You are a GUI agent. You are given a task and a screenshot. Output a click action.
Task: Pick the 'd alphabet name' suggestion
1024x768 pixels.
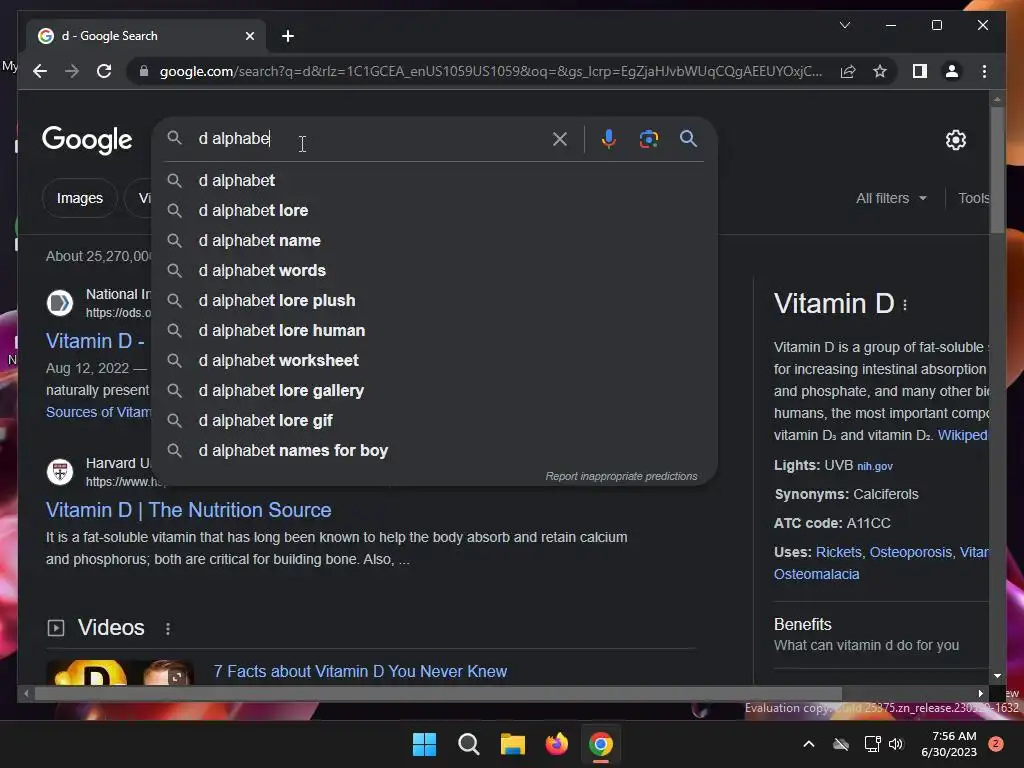point(434,240)
